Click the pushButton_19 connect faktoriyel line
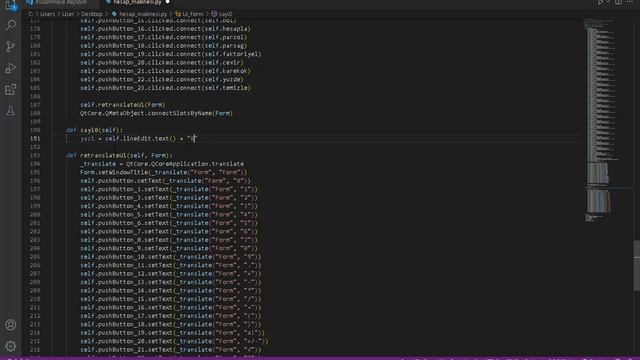Image resolution: width=640 pixels, height=360 pixels. coord(171,54)
